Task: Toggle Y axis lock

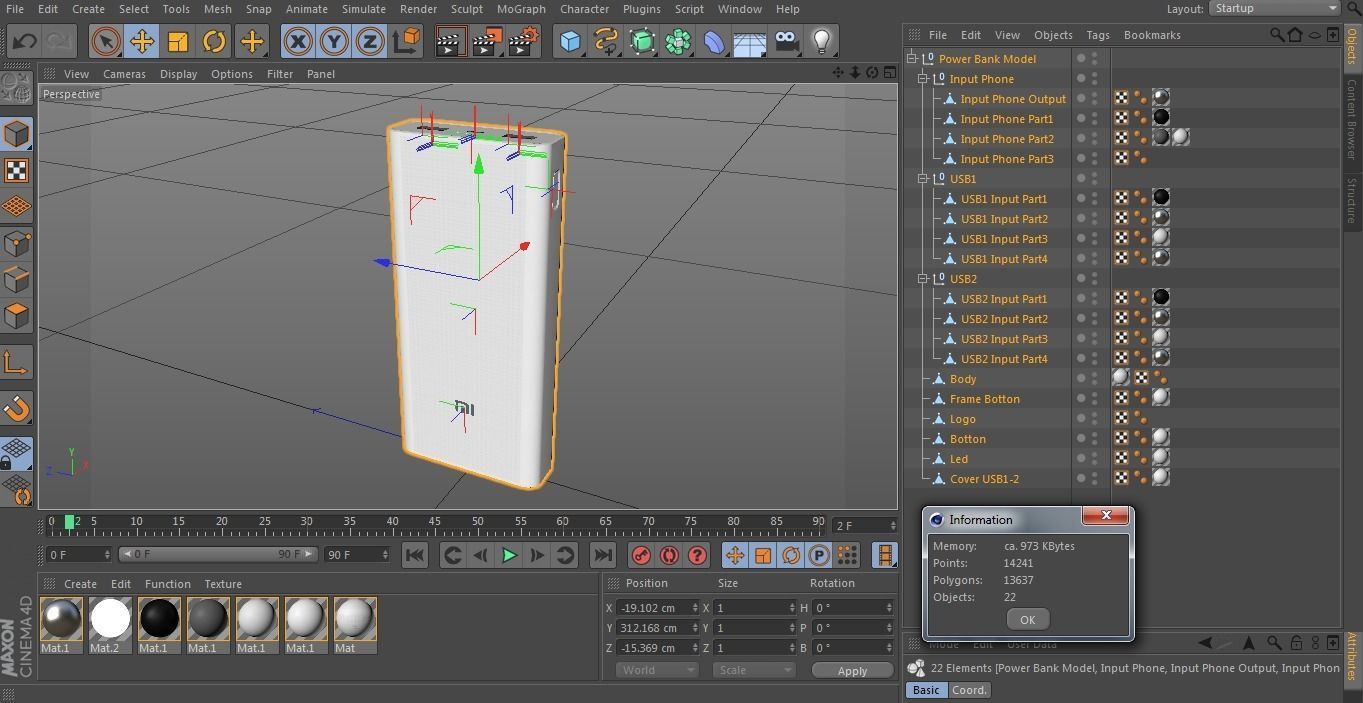Action: [x=333, y=41]
